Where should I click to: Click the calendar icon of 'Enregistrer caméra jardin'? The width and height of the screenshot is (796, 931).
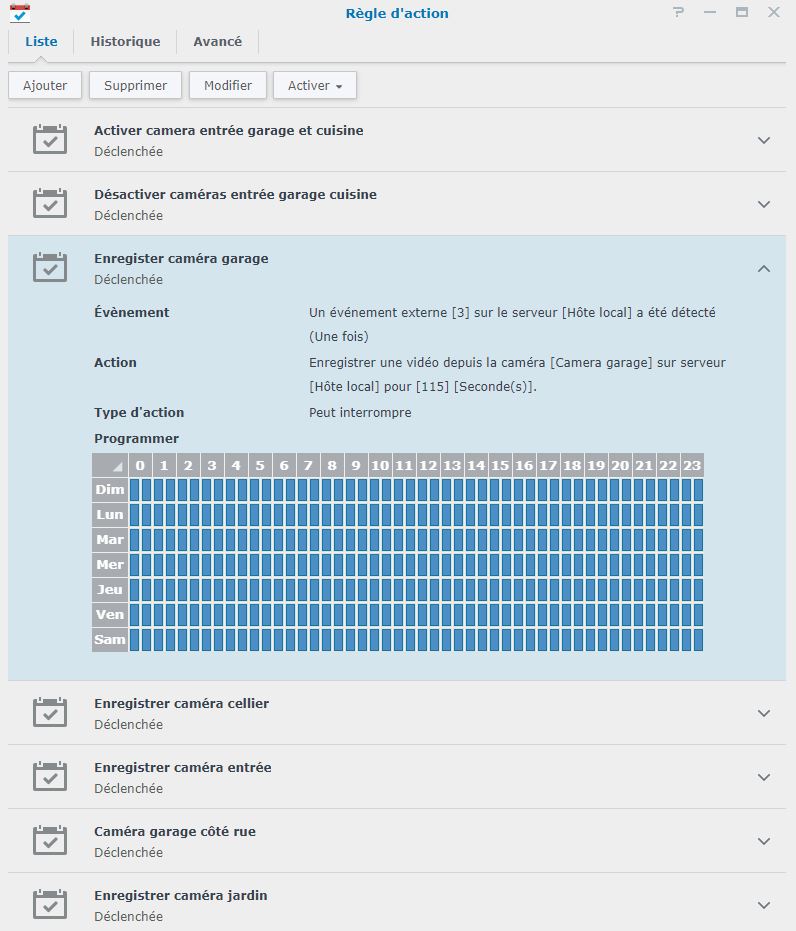pyautogui.click(x=50, y=905)
